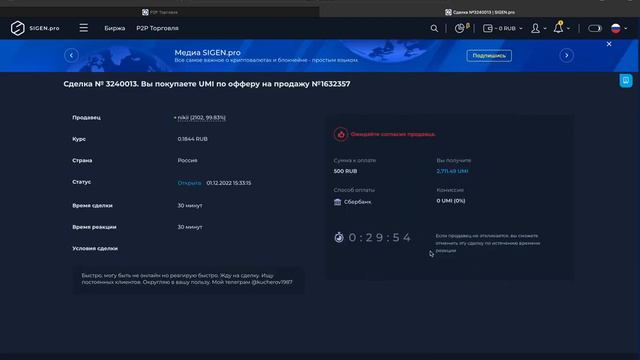Click the 0:29:54 countdown timer
640x360 pixels.
coord(380,238)
